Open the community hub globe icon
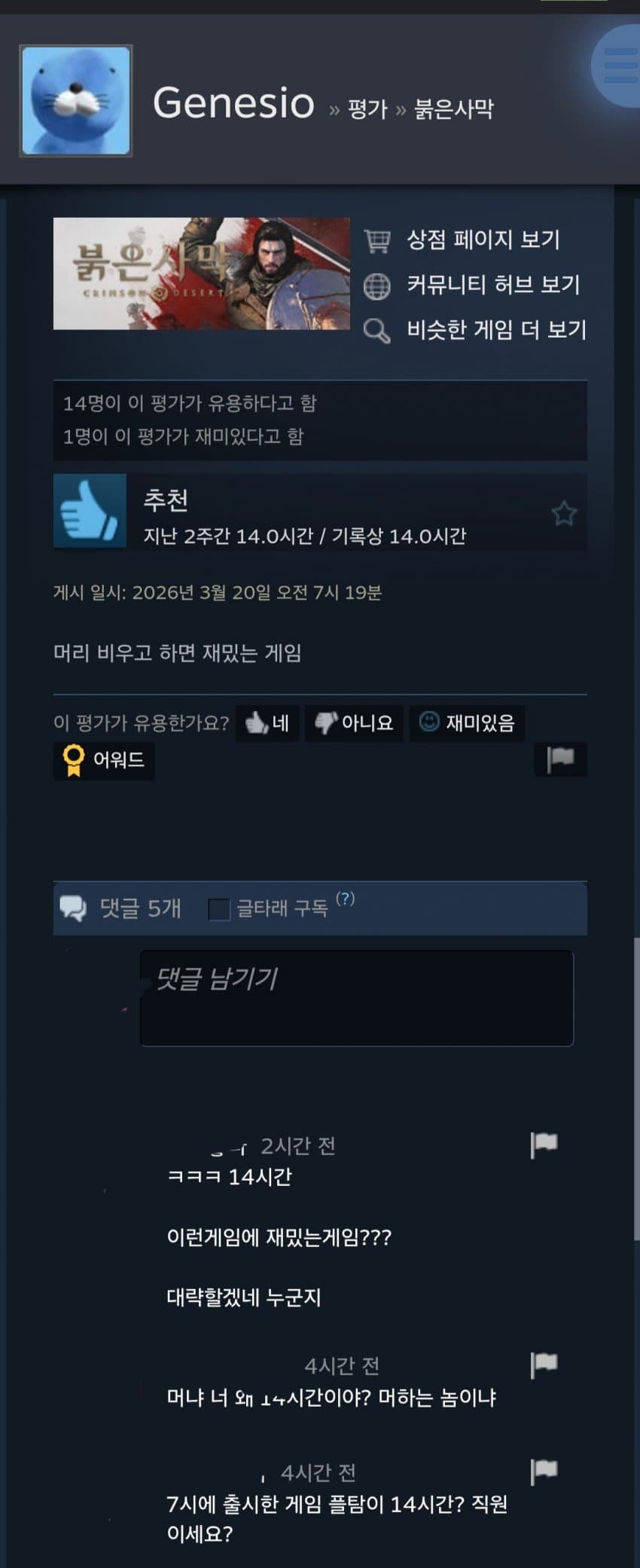 [x=376, y=286]
